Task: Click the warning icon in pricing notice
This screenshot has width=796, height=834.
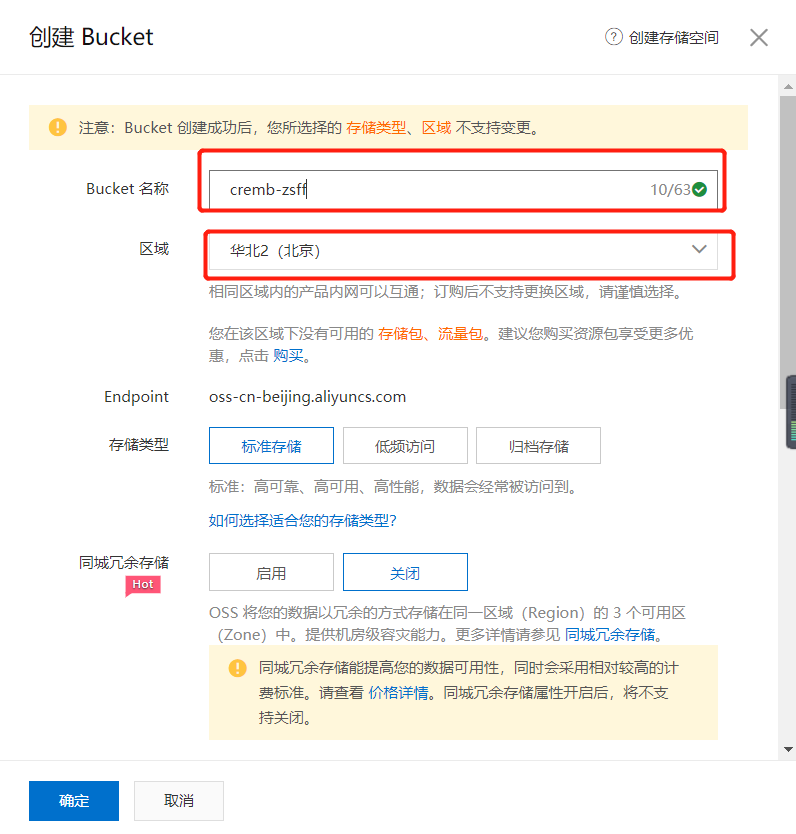Action: click(238, 668)
